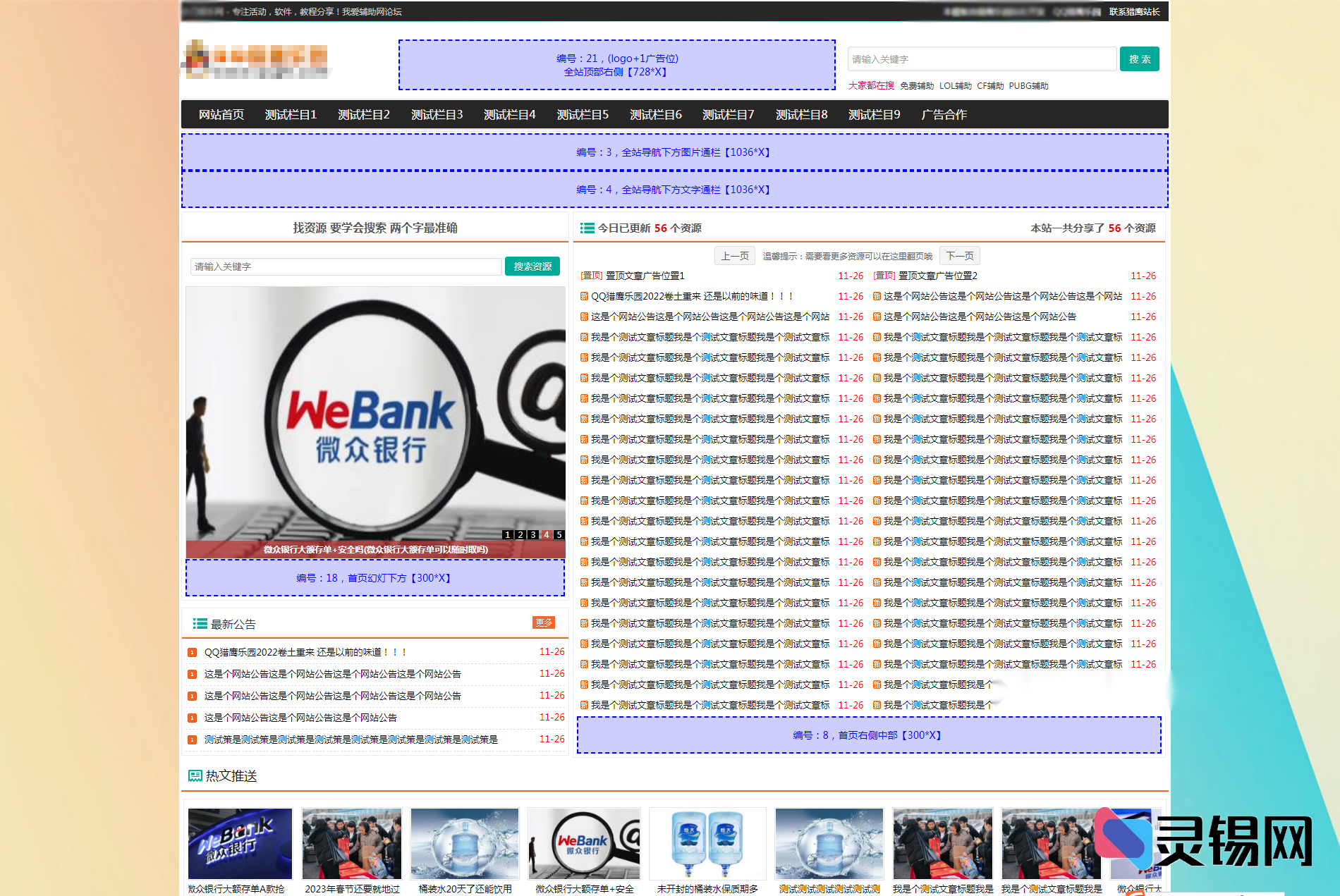Viewport: 1340px width, 896px height.
Task: Click the orange icon before QQ猎鹰乐园 announcement
Action: 192,653
